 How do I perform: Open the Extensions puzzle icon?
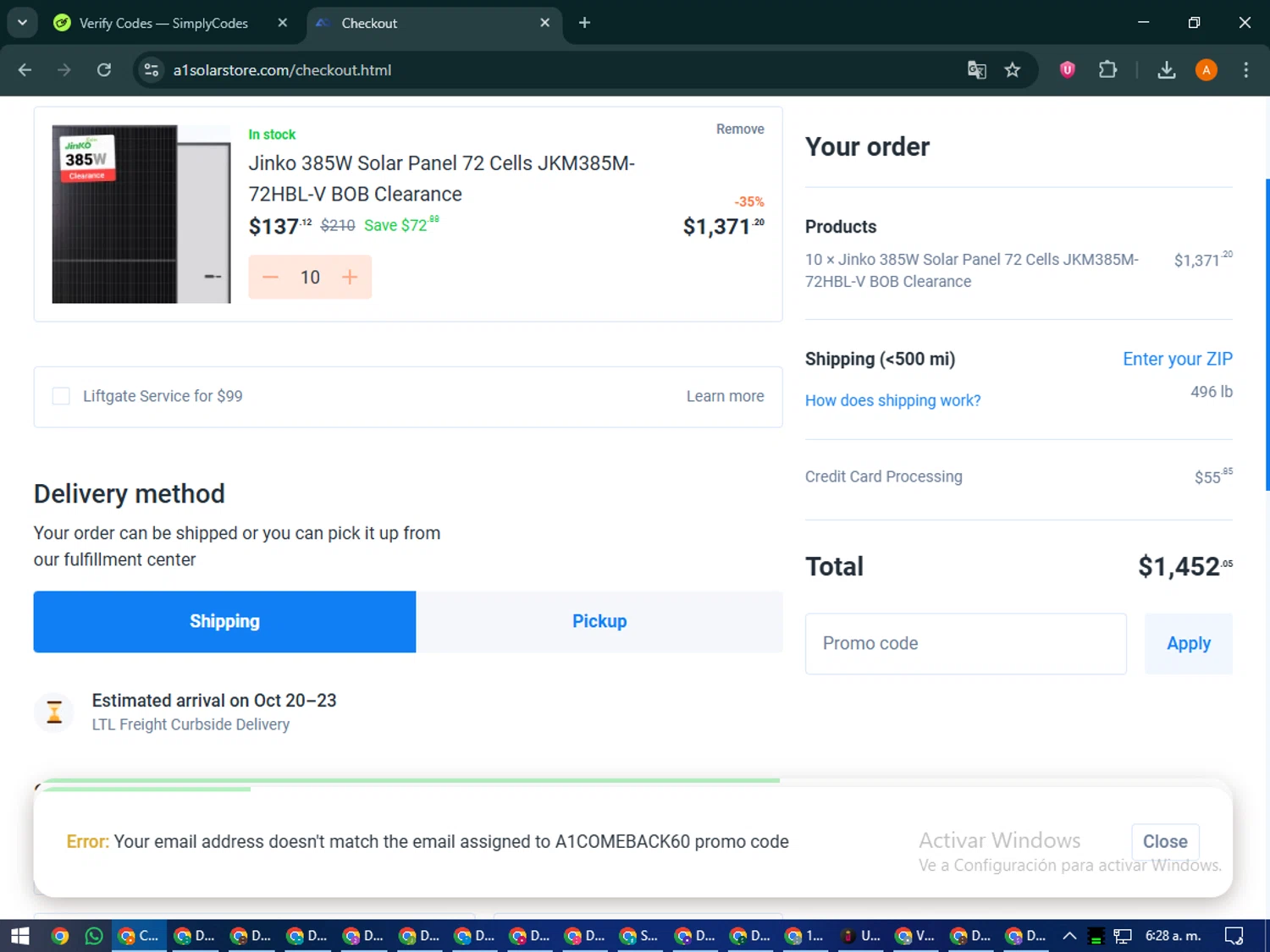point(1107,70)
